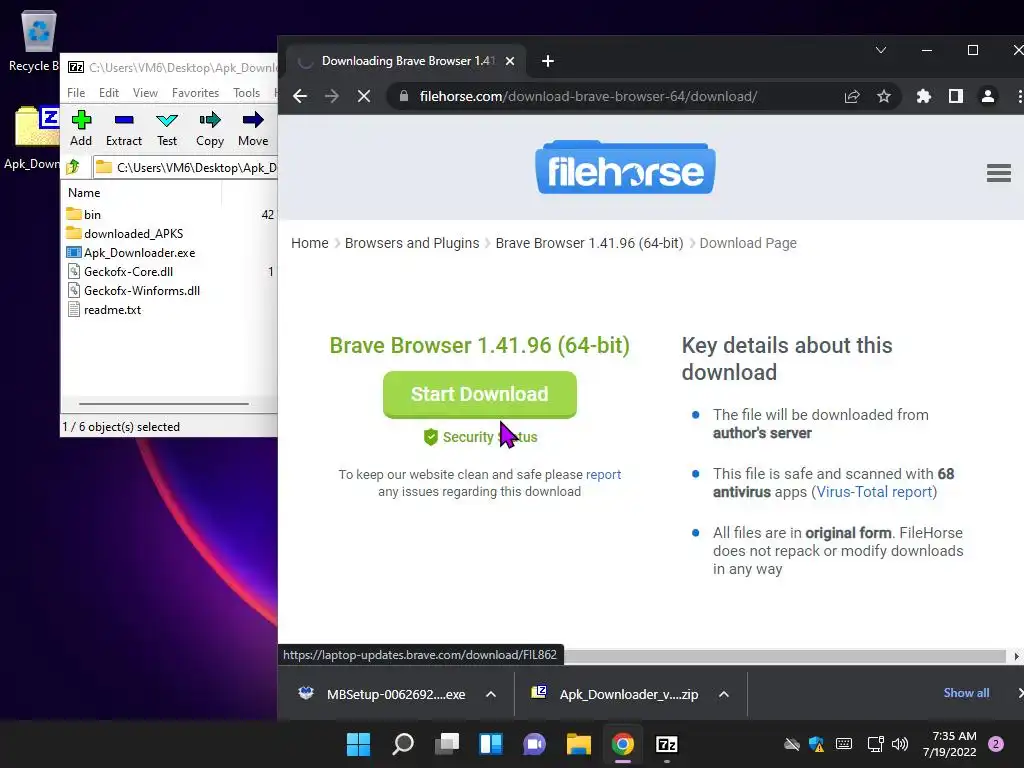Click the Chrome address bar URL

coord(588,97)
